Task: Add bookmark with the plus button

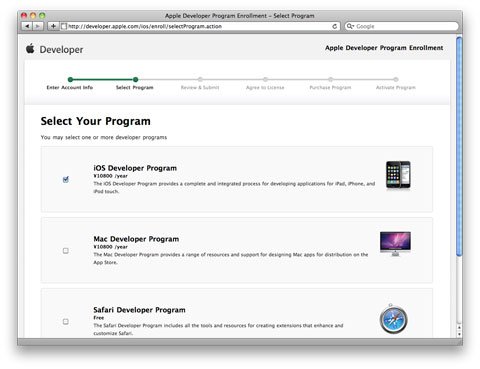Action: click(53, 26)
